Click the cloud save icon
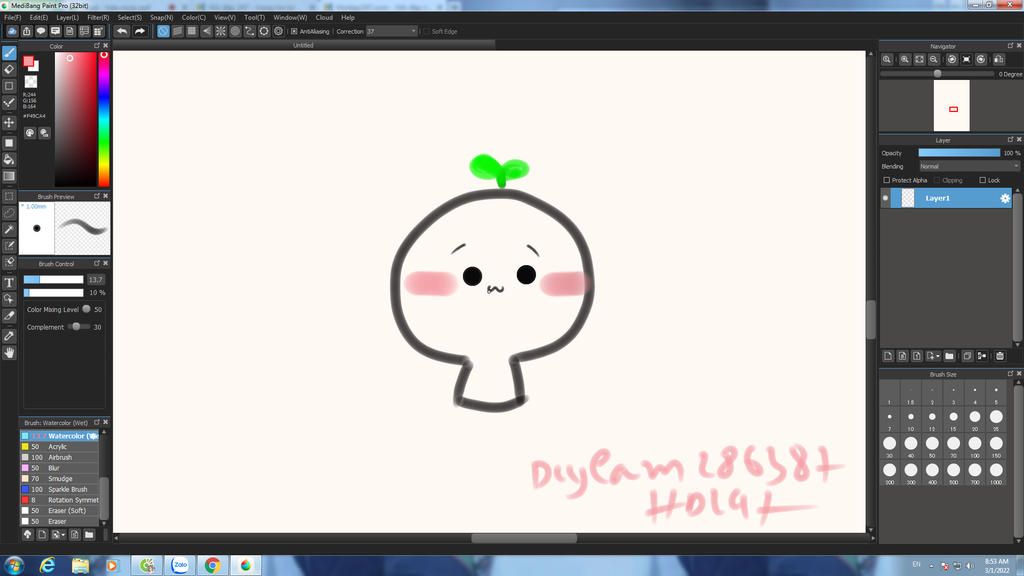The image size is (1024, 576). click(x=12, y=31)
